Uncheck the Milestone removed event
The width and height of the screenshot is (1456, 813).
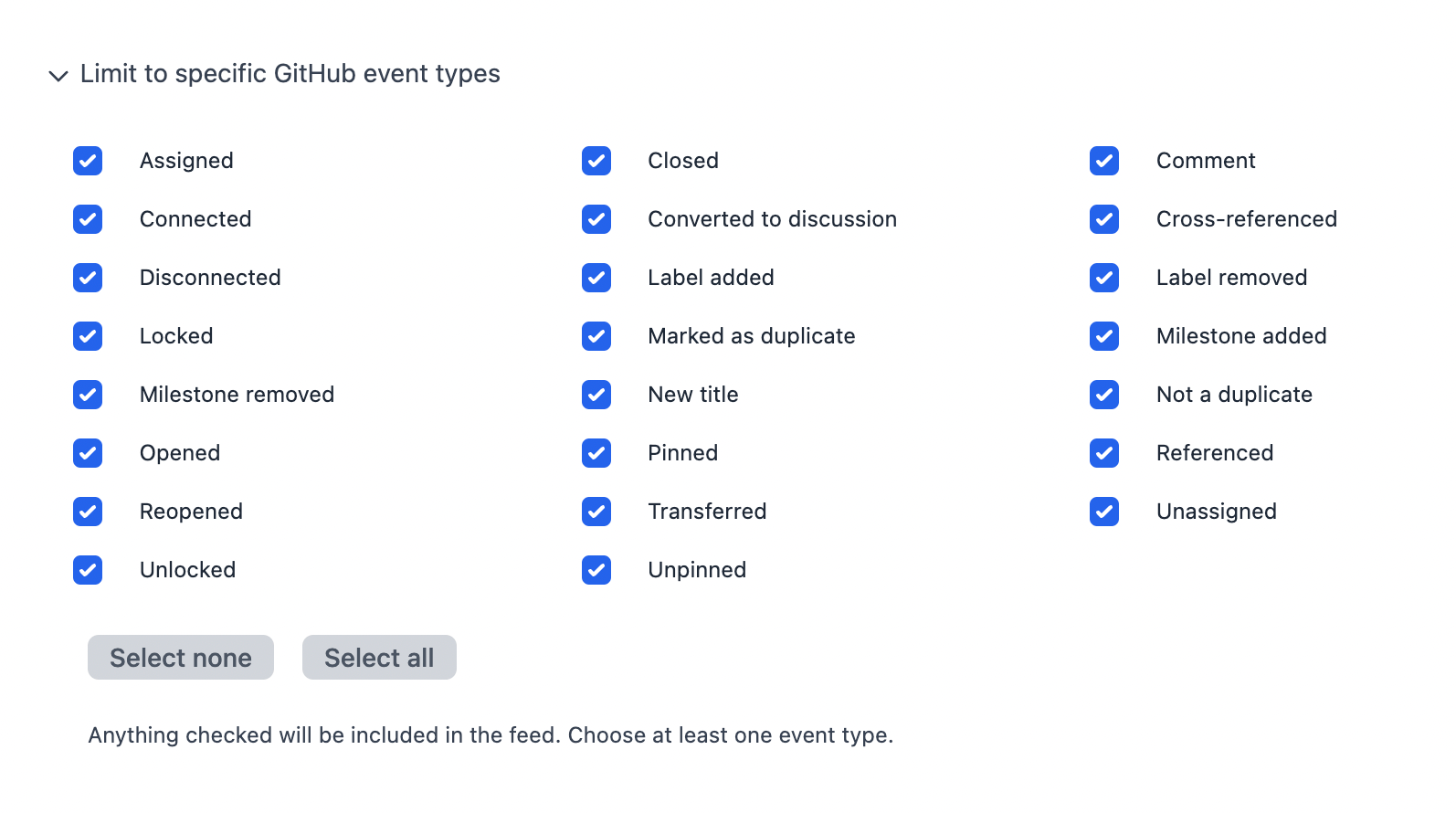tap(88, 395)
